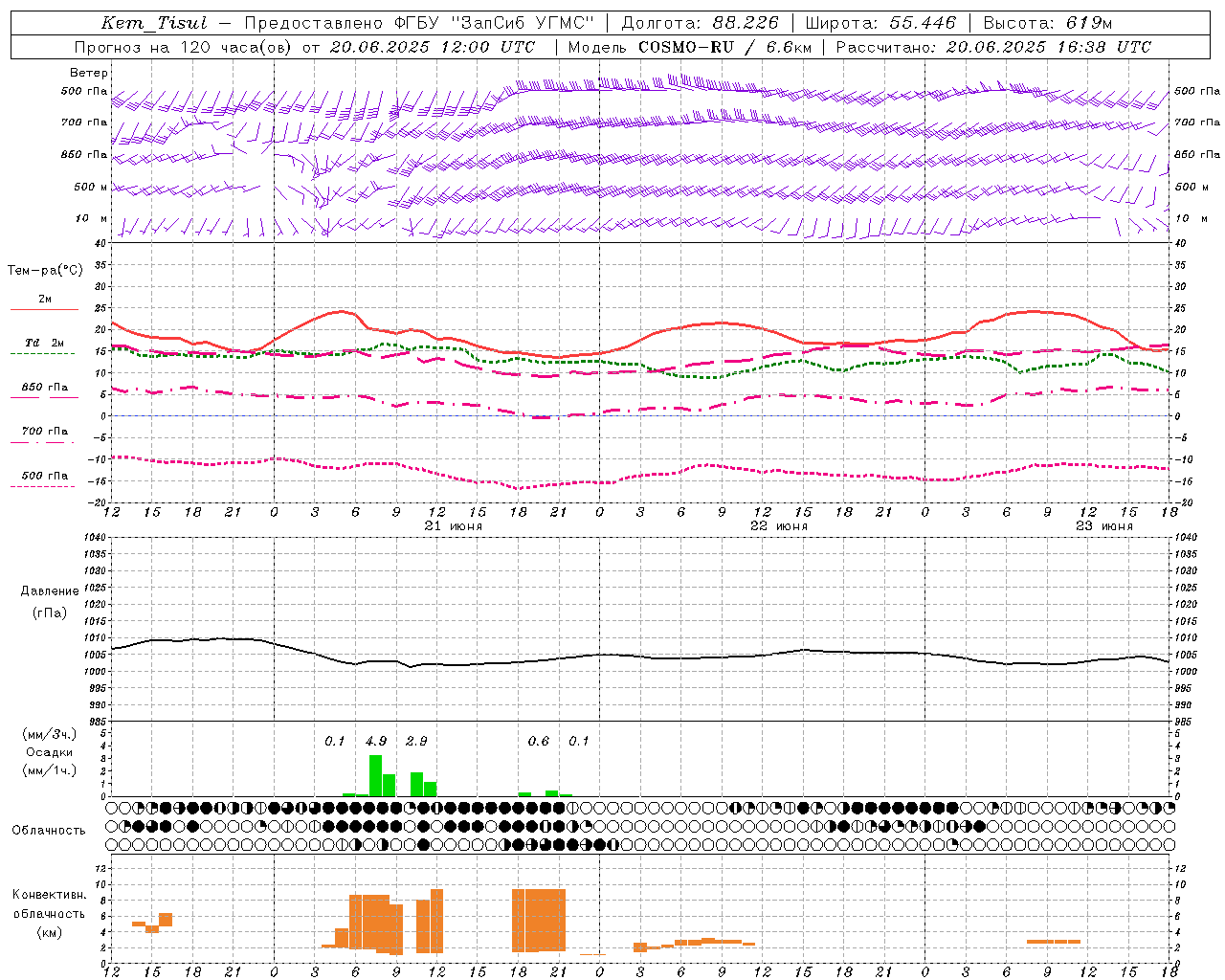
Task: Click the date label 21 июня
Action: [454, 525]
